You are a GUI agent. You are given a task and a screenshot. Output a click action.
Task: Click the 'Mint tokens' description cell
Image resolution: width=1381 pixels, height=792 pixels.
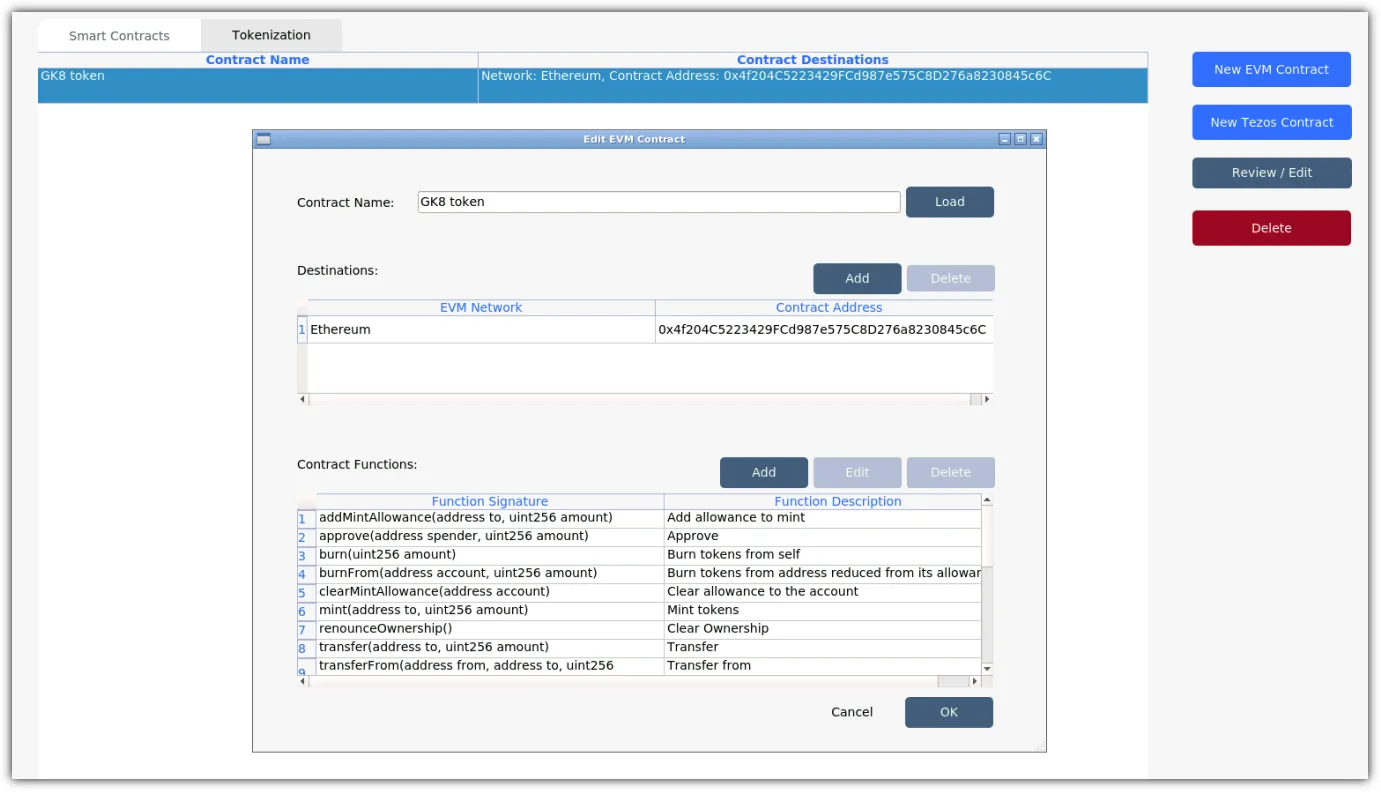pyautogui.click(x=822, y=610)
